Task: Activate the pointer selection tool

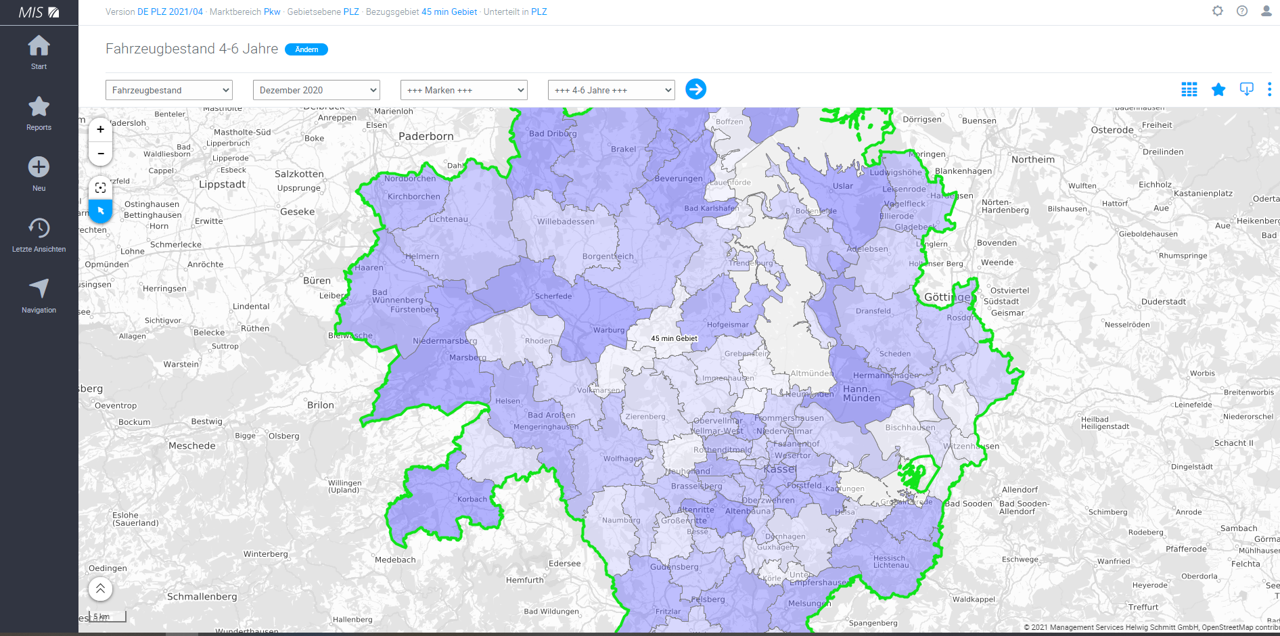Action: 100,211
